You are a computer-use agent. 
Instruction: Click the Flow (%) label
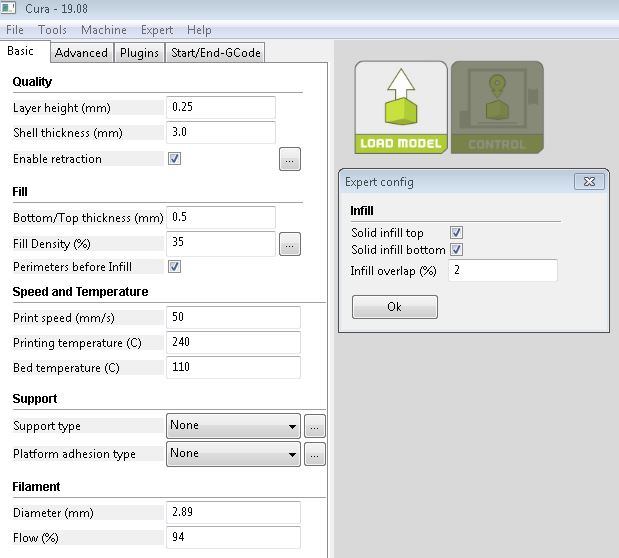tap(36, 538)
